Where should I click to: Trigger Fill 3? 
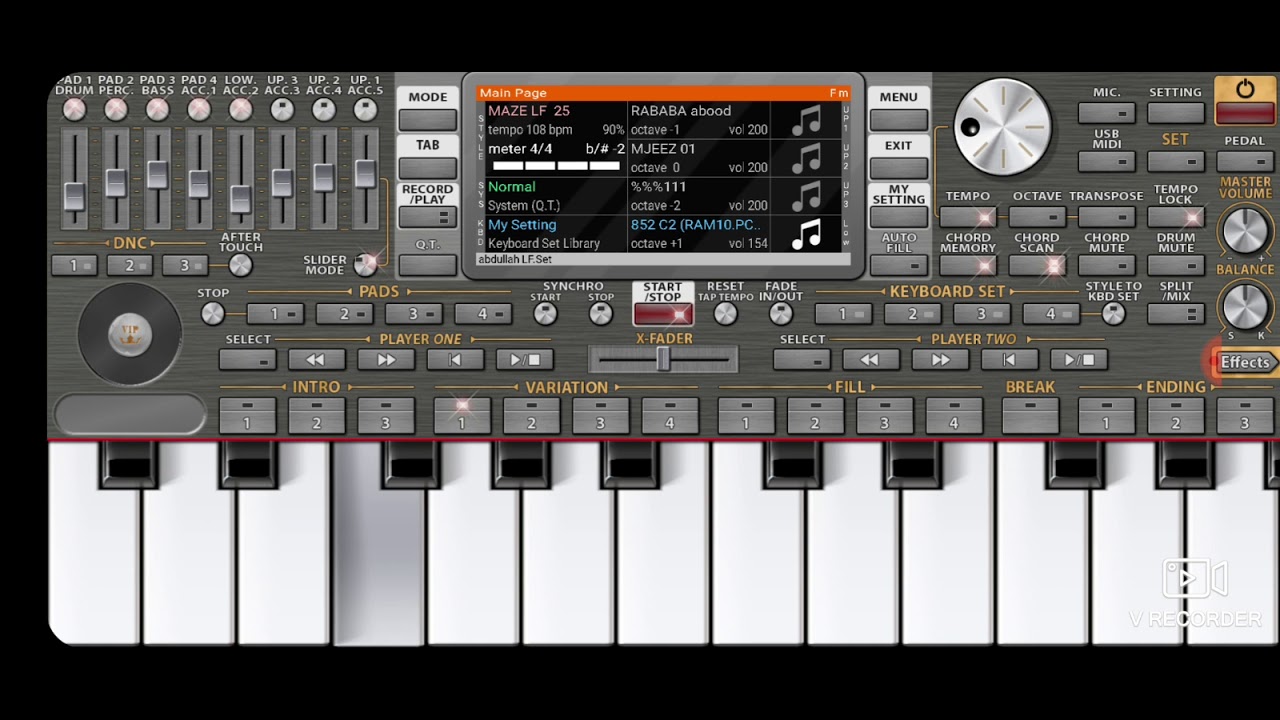[884, 415]
